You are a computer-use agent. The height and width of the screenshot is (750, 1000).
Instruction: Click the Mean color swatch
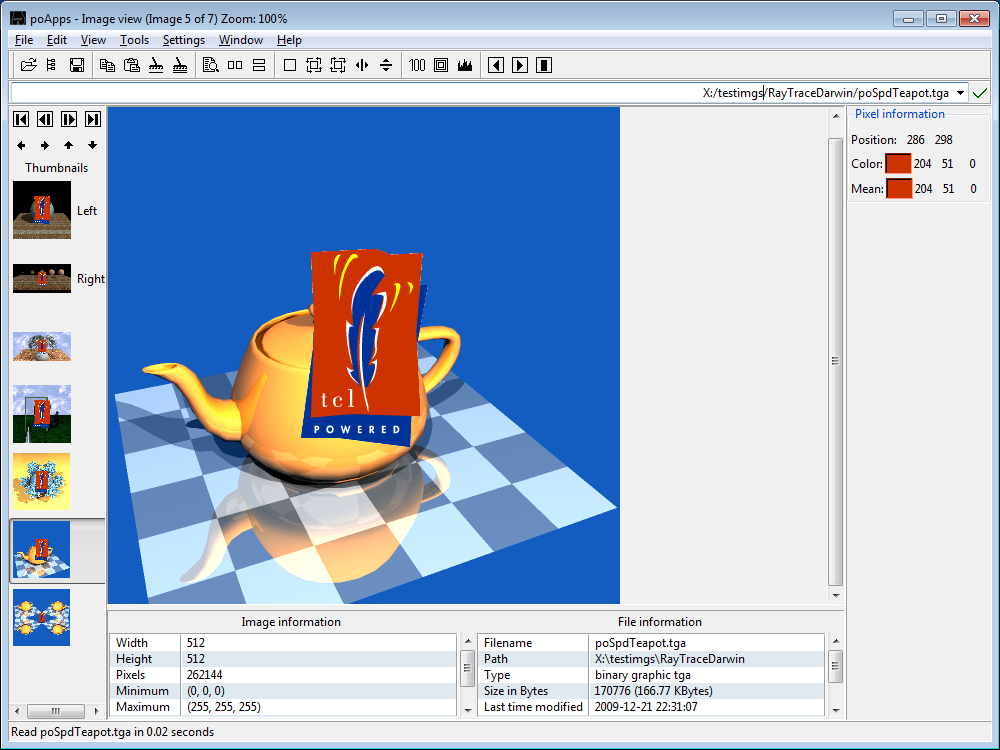pos(899,188)
